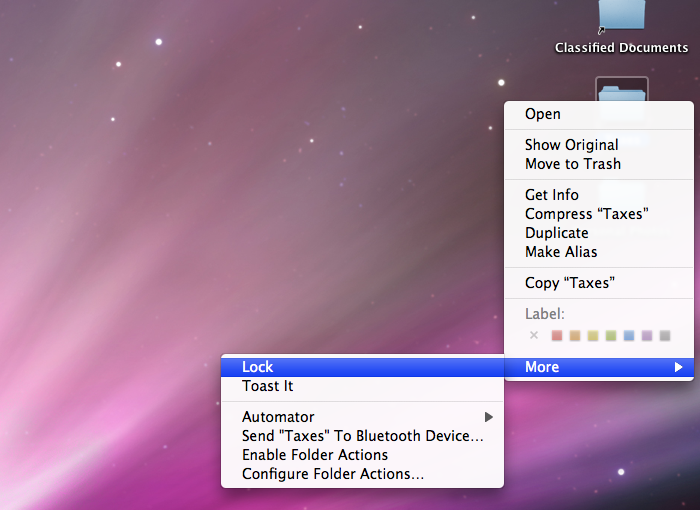The image size is (700, 510).
Task: Apply the orange label color
Action: tap(575, 336)
